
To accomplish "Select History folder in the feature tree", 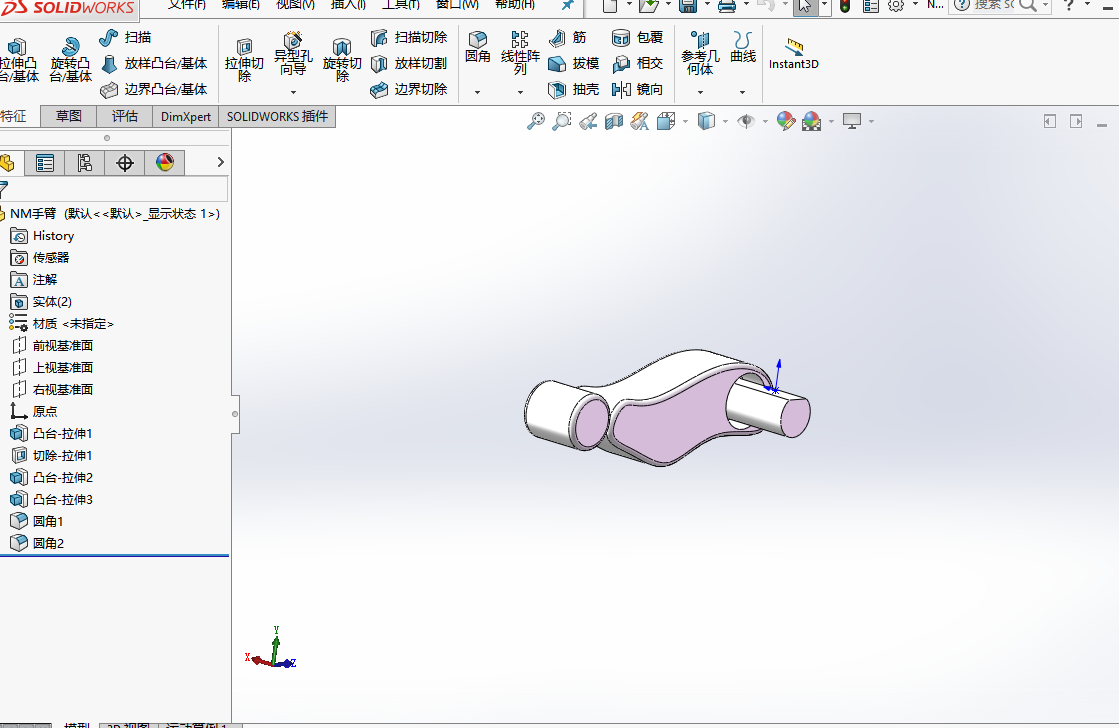I will click(42, 236).
